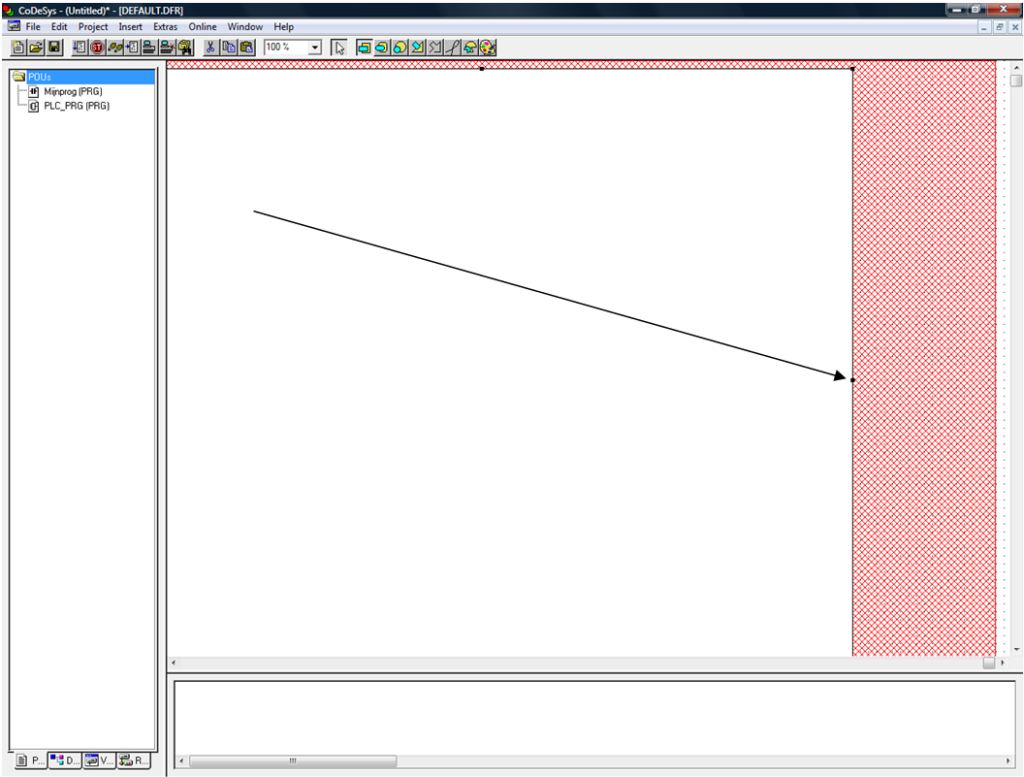
Task: Click the Save icon in toolbar
Action: [53, 47]
